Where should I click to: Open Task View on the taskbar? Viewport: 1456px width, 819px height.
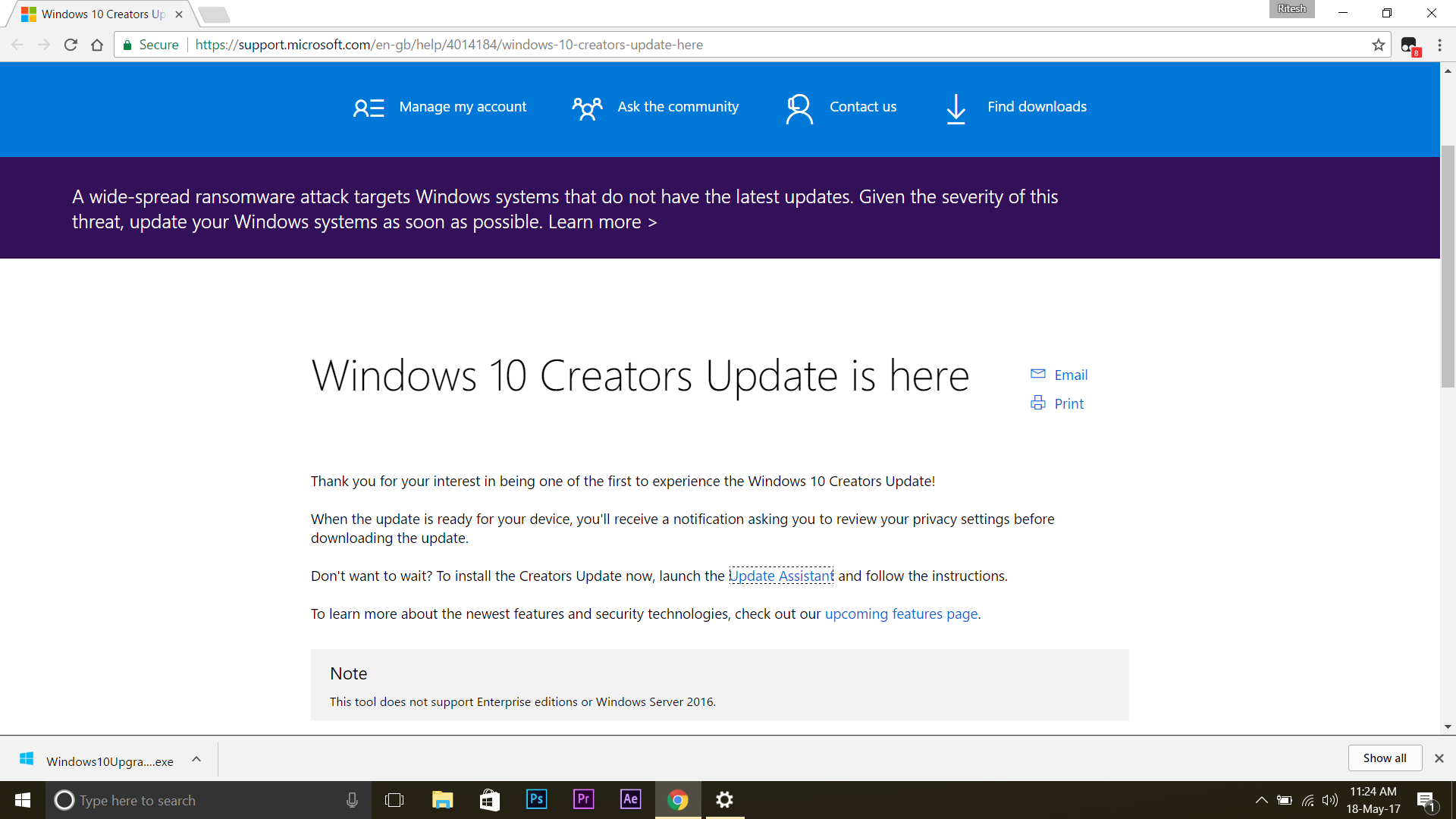(x=394, y=800)
